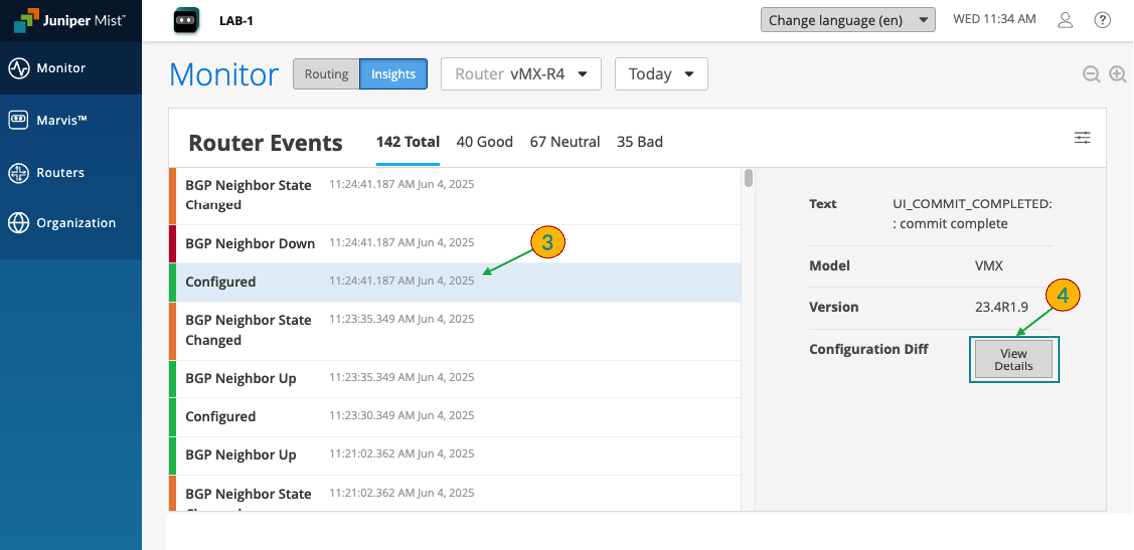Open the Router vMX-R4 selector dropdown

(520, 74)
